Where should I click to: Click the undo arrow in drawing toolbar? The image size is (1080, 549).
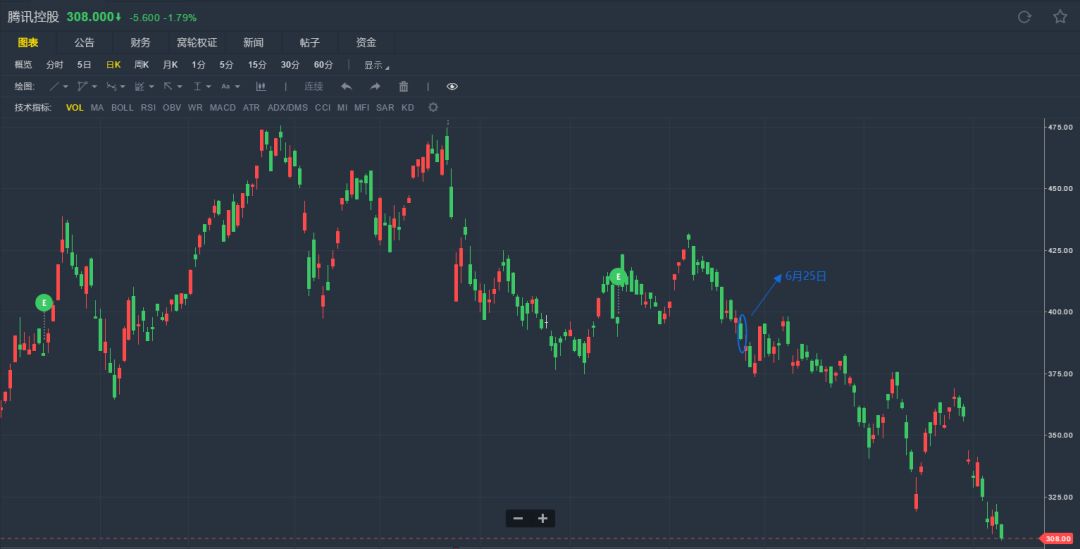click(x=346, y=87)
